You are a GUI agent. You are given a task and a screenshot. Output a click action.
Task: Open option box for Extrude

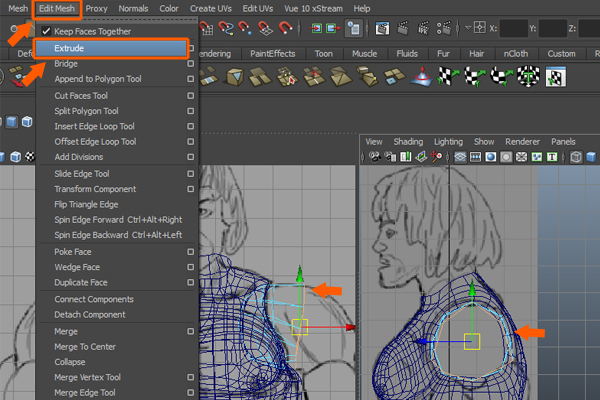coord(190,47)
